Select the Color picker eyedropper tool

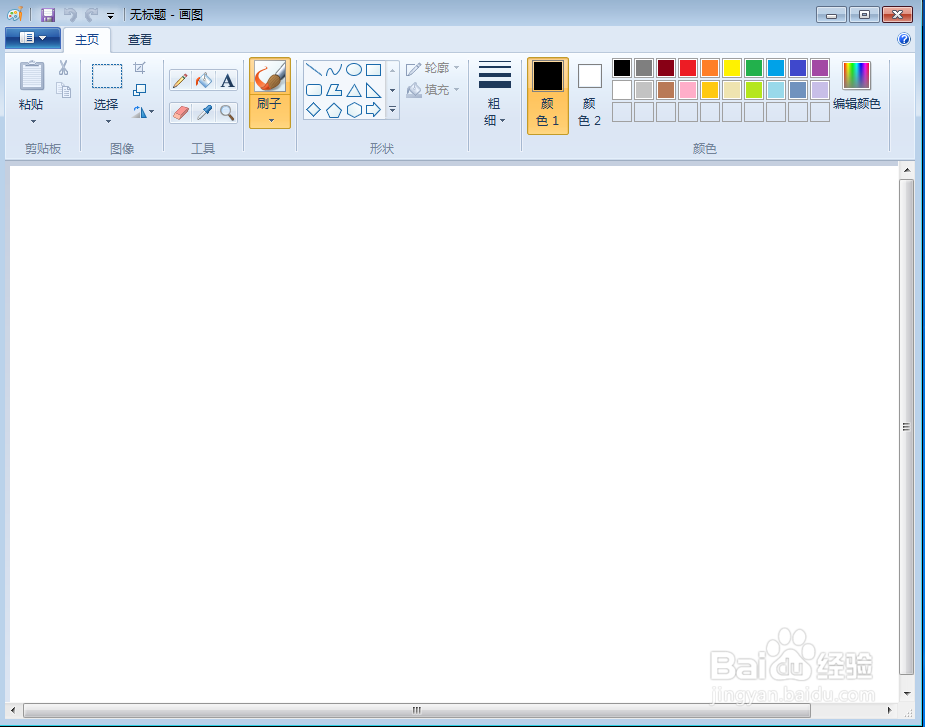click(x=204, y=113)
